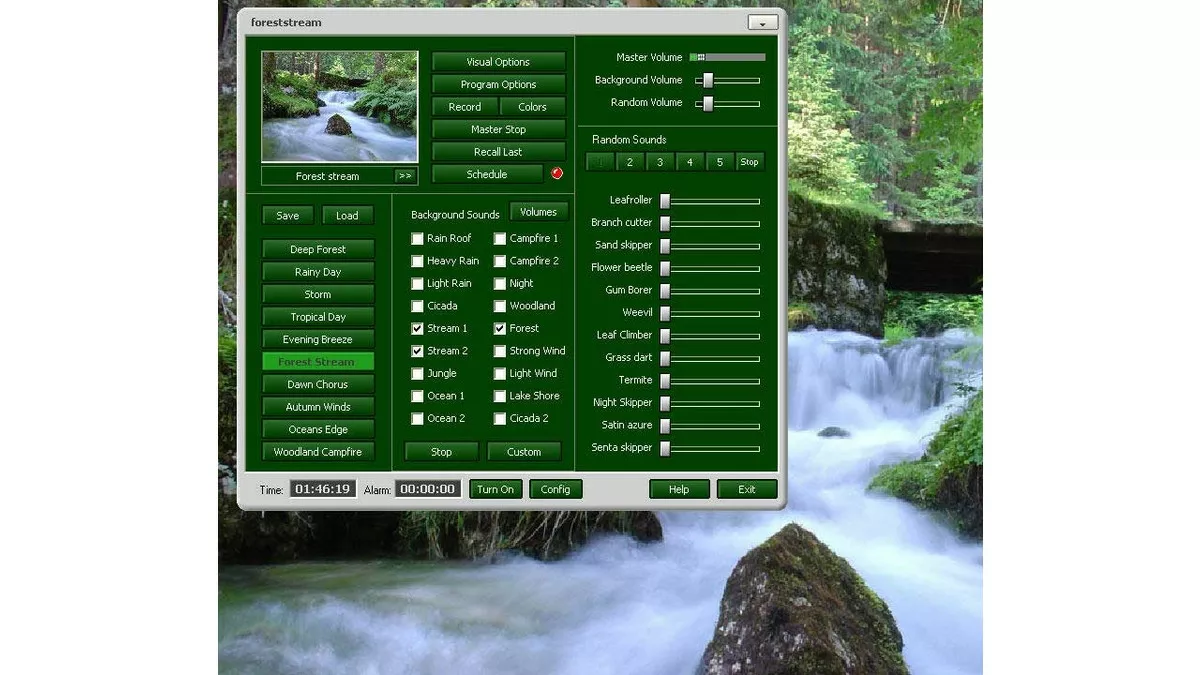Enable the Woodland sound
1200x675 pixels.
pyautogui.click(x=499, y=306)
